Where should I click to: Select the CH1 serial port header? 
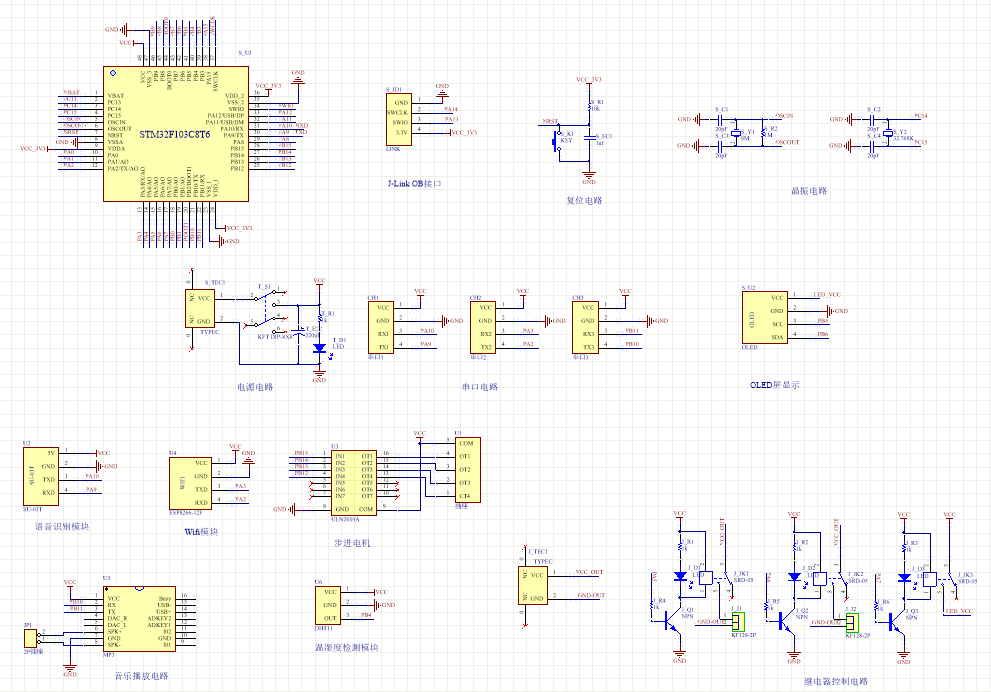(x=381, y=327)
